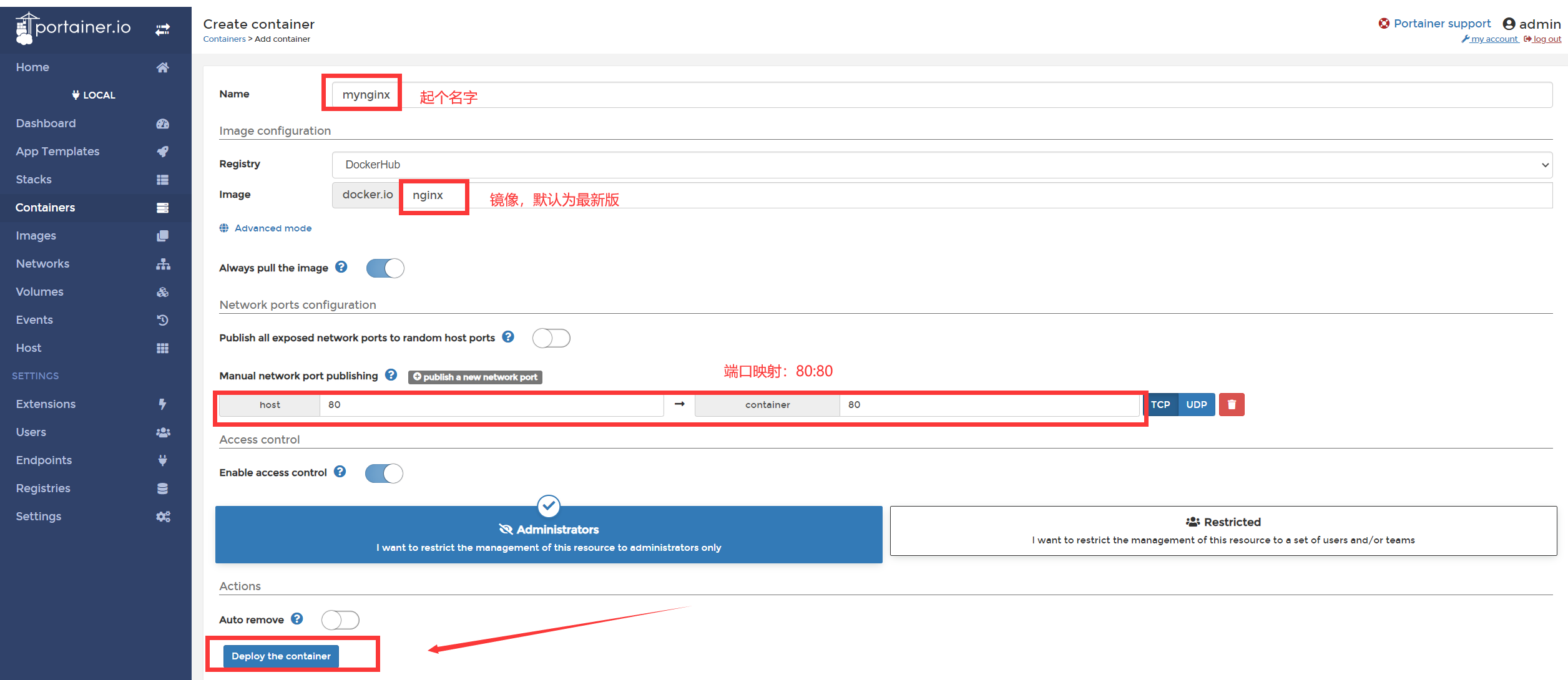The height and width of the screenshot is (680, 1568).
Task: Click the admin user avatar icon
Action: click(x=1509, y=24)
